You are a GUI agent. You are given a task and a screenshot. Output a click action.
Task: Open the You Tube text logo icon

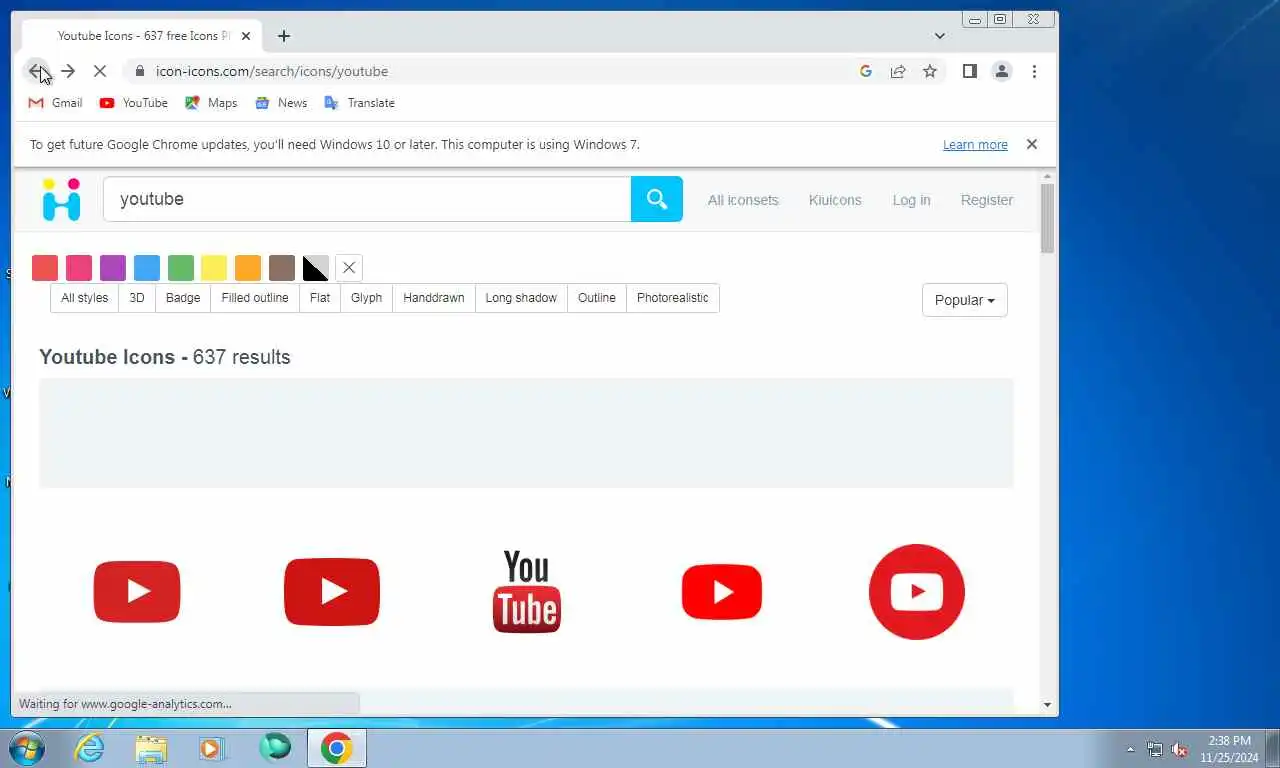pos(527,592)
